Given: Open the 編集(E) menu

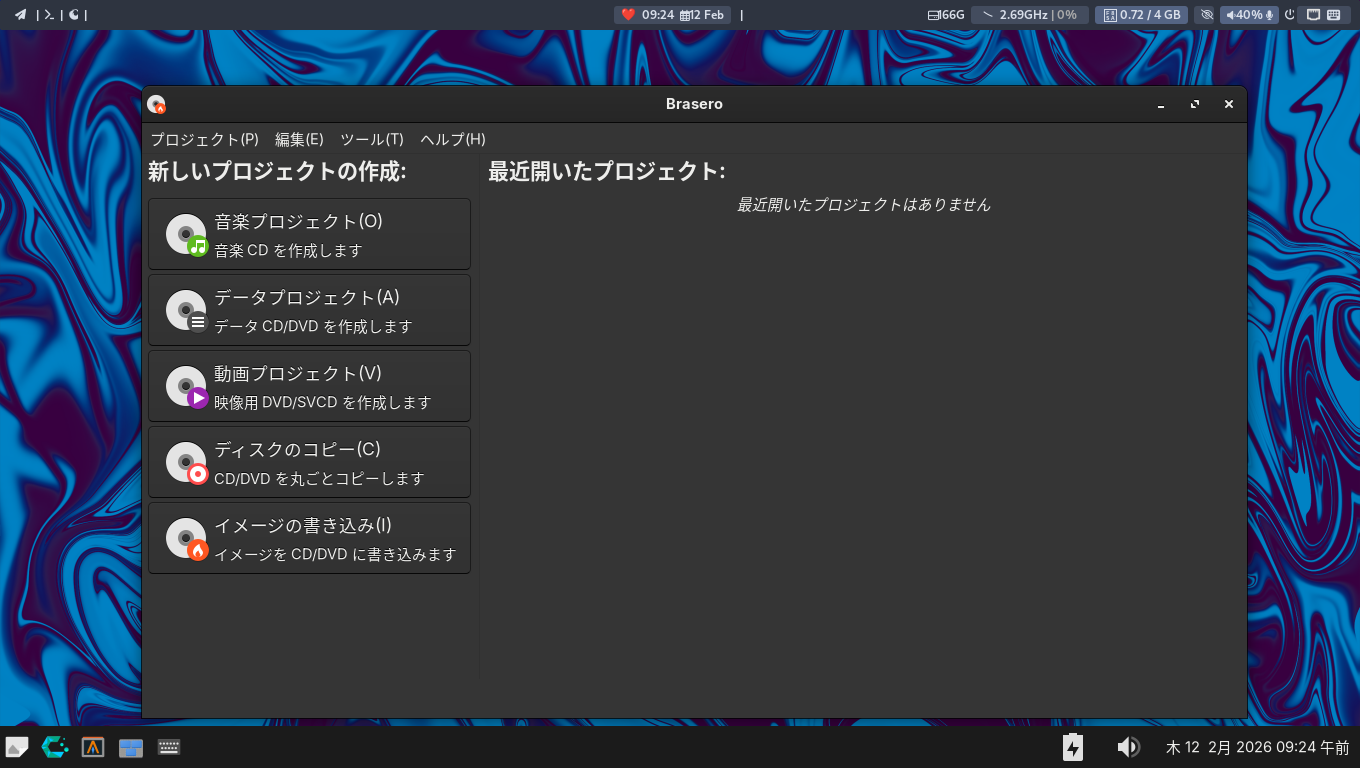Looking at the screenshot, I should click(x=299, y=139).
